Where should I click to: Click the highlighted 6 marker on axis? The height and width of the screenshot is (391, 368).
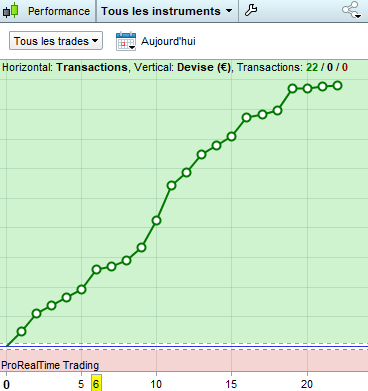(x=96, y=384)
